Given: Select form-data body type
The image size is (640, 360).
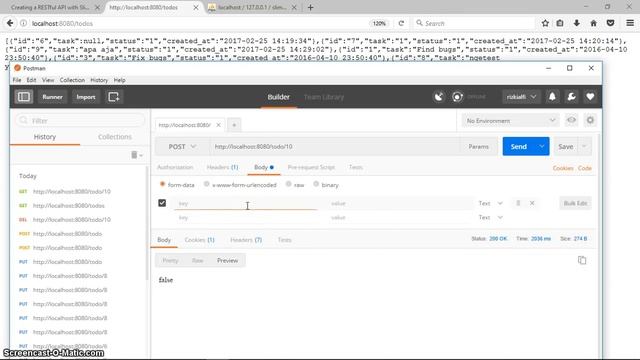Looking at the screenshot, I should [x=162, y=184].
